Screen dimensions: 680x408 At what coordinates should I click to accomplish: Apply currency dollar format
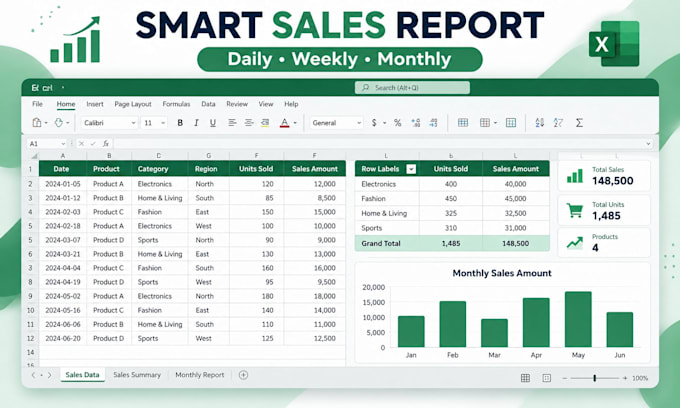(x=374, y=123)
